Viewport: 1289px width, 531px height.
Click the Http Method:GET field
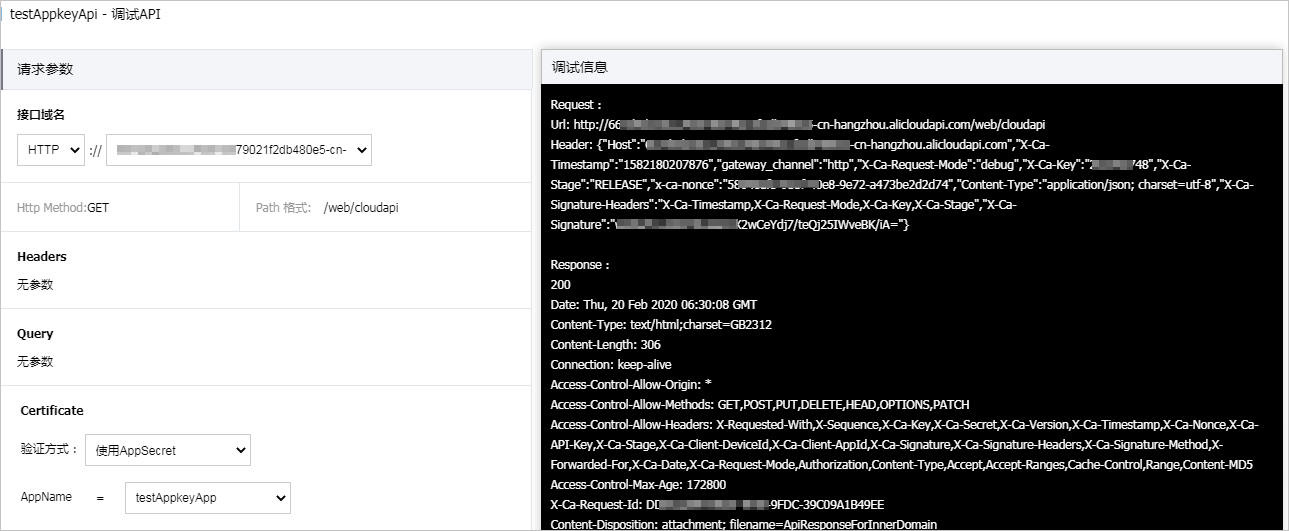63,208
